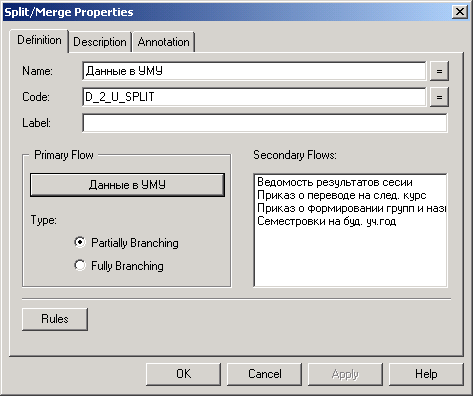
Task: Open Help for this dialog
Action: click(x=426, y=374)
